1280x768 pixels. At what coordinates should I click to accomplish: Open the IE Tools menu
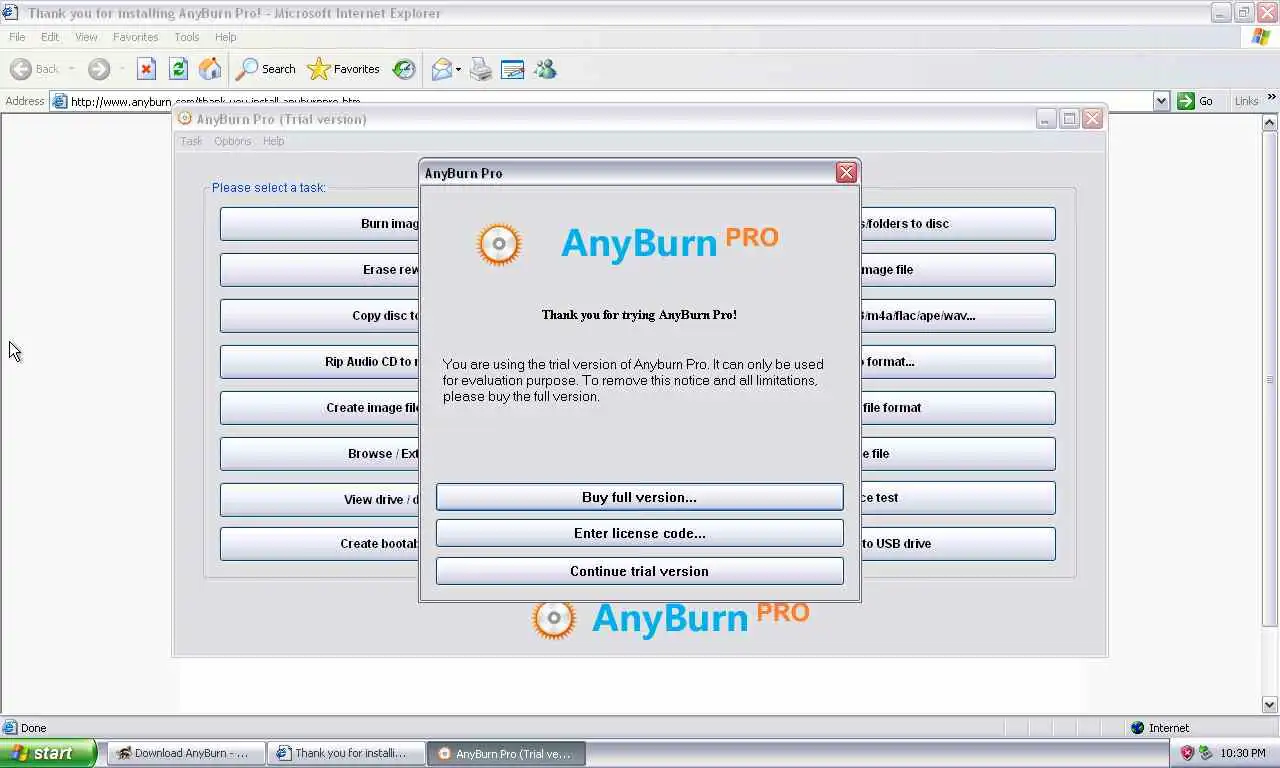point(187,37)
